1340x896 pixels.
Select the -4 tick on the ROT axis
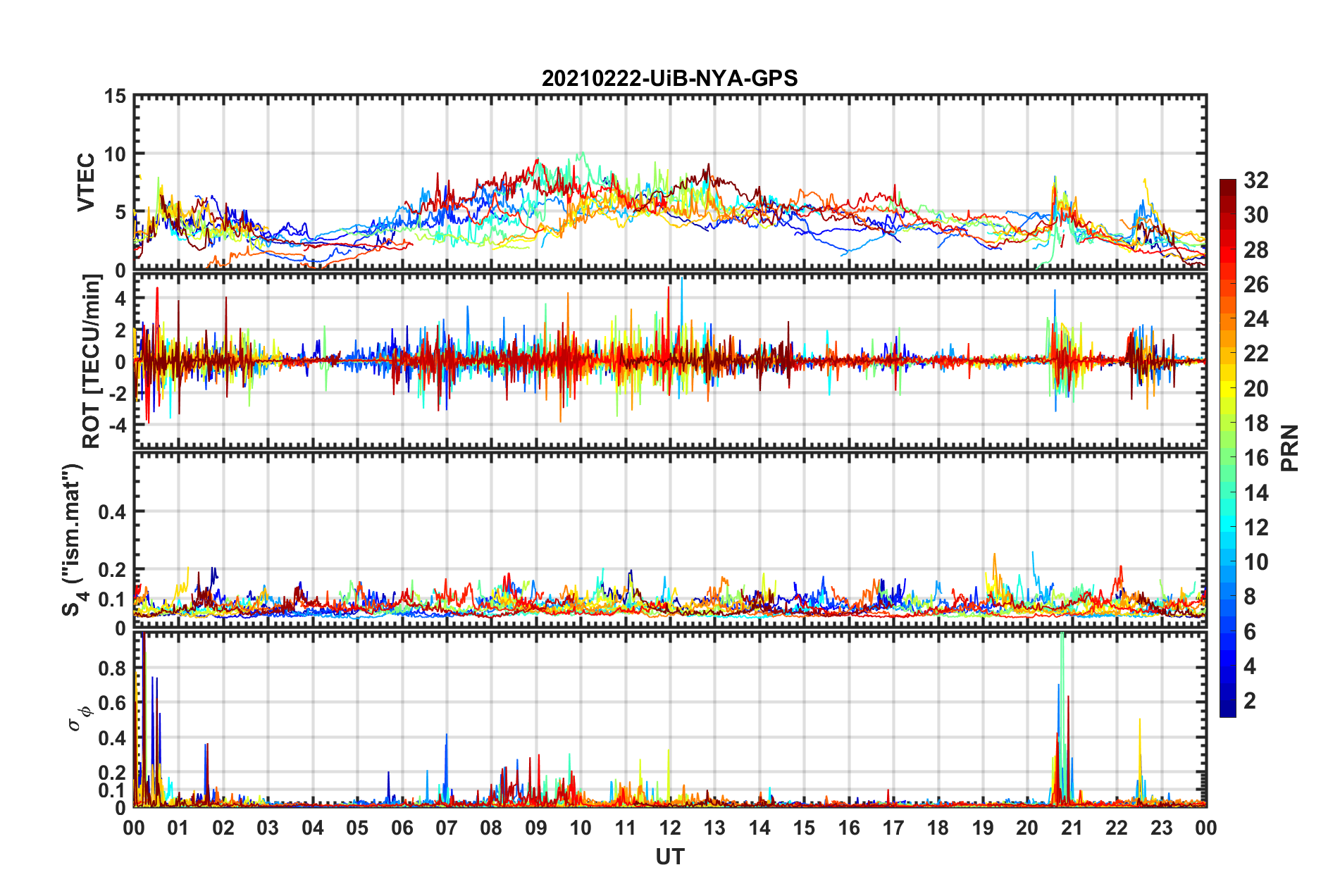tap(118, 425)
